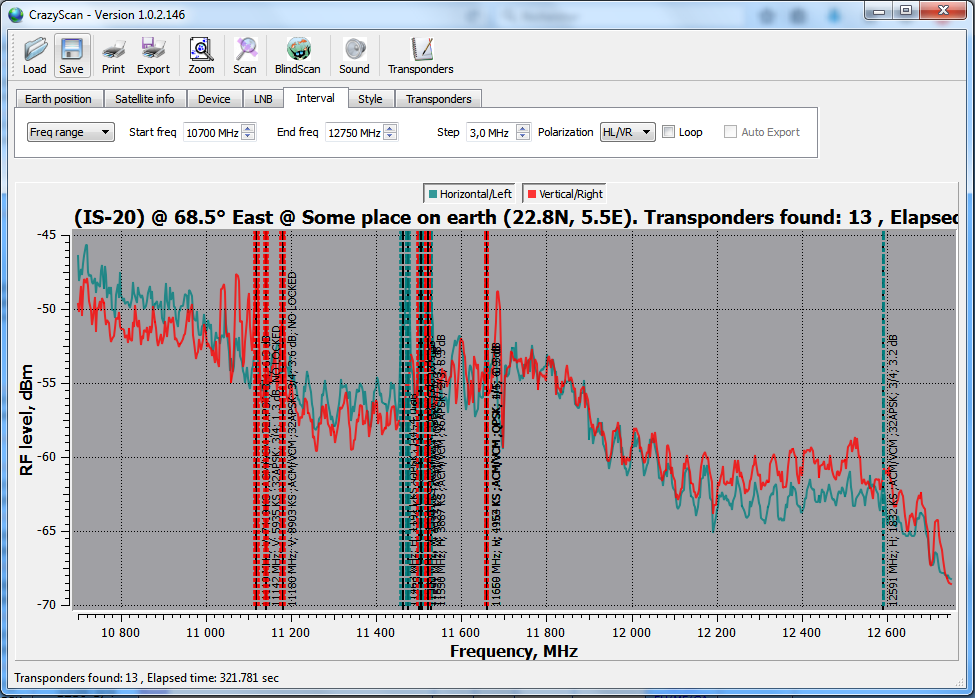Click the Save toolbar icon

pyautogui.click(x=71, y=55)
